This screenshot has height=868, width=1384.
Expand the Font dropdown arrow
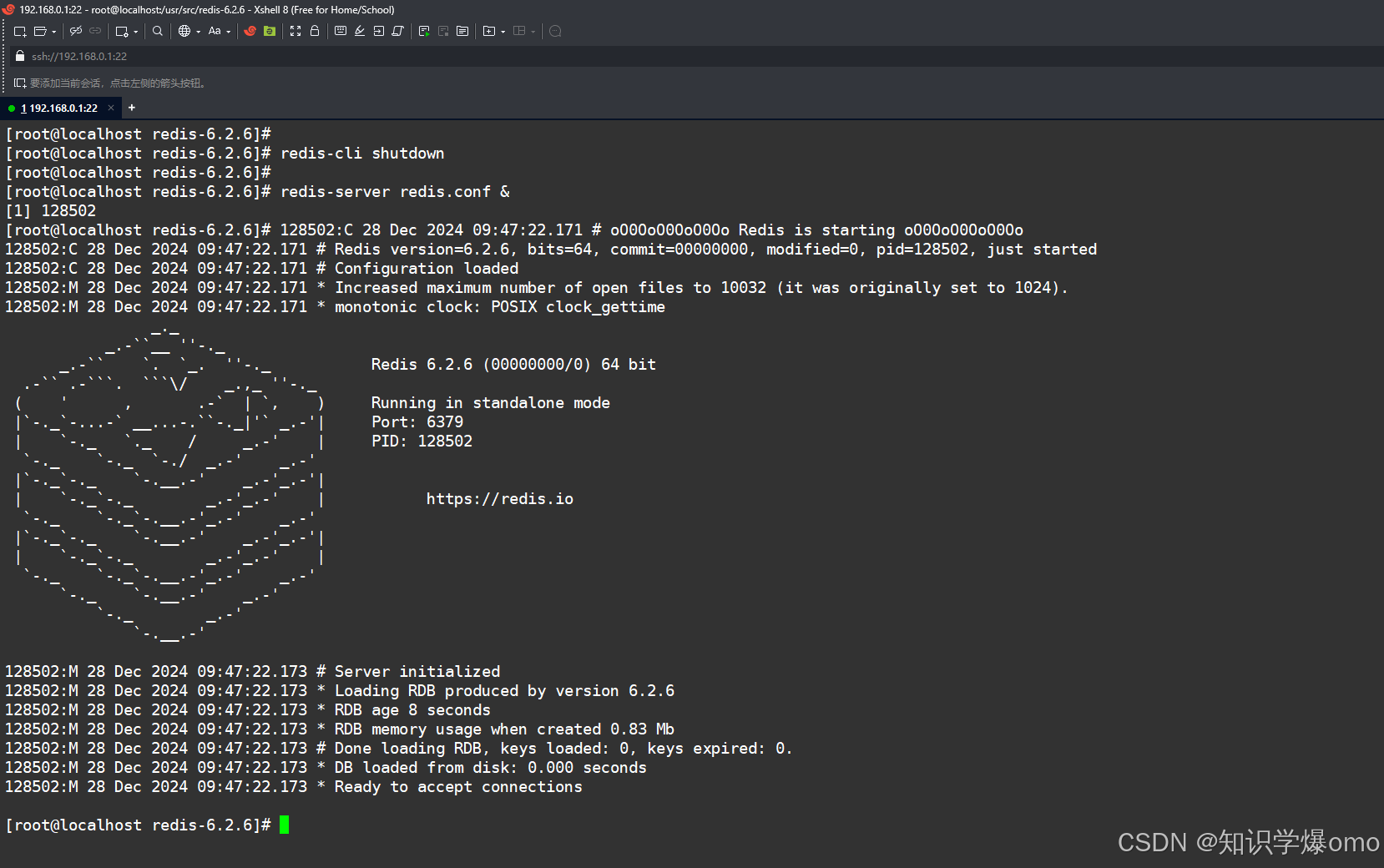coord(229,32)
